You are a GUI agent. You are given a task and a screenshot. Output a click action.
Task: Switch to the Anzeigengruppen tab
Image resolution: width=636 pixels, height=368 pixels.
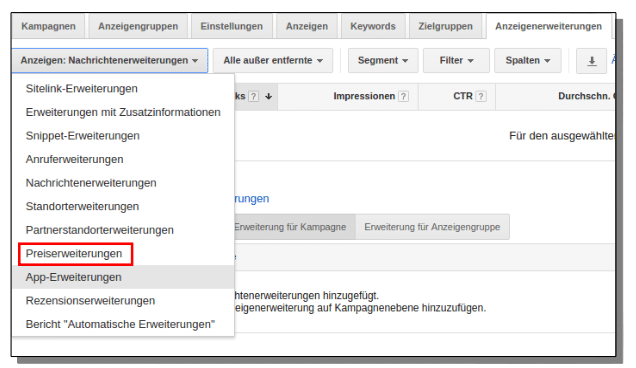pyautogui.click(x=138, y=26)
